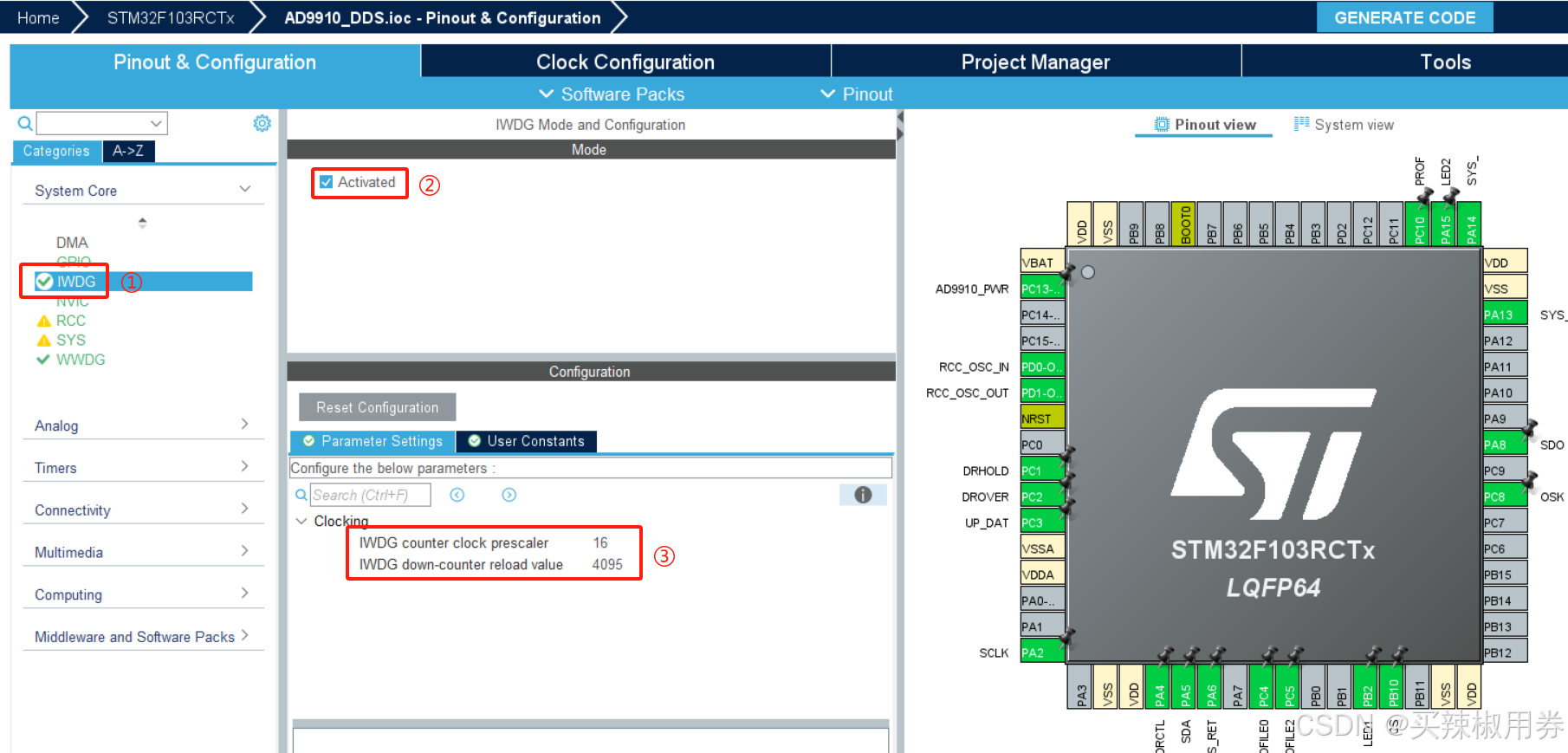Expand the Multimedia category
1568x753 pixels.
[x=244, y=550]
